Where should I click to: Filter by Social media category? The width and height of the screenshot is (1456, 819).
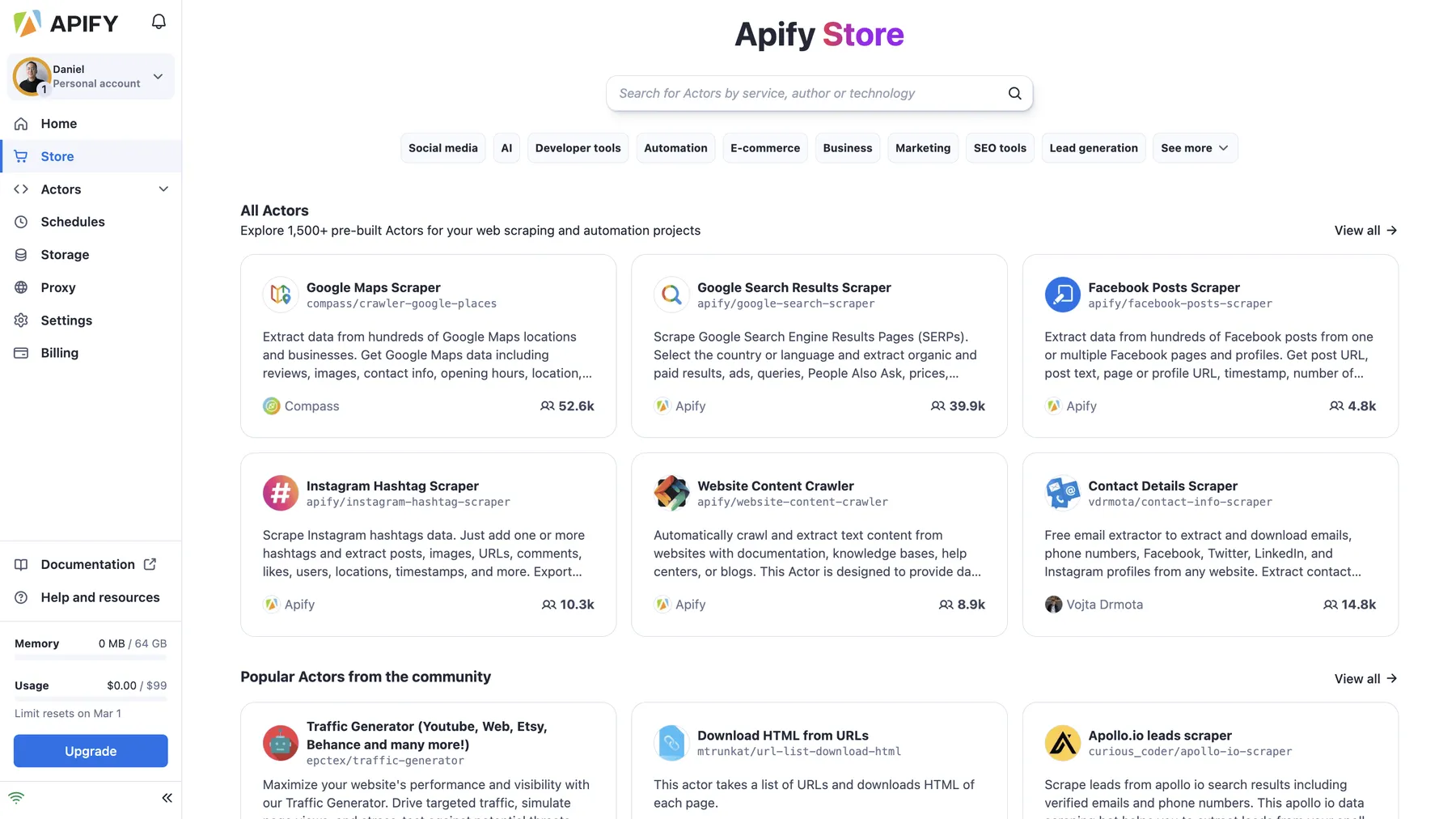coord(443,148)
